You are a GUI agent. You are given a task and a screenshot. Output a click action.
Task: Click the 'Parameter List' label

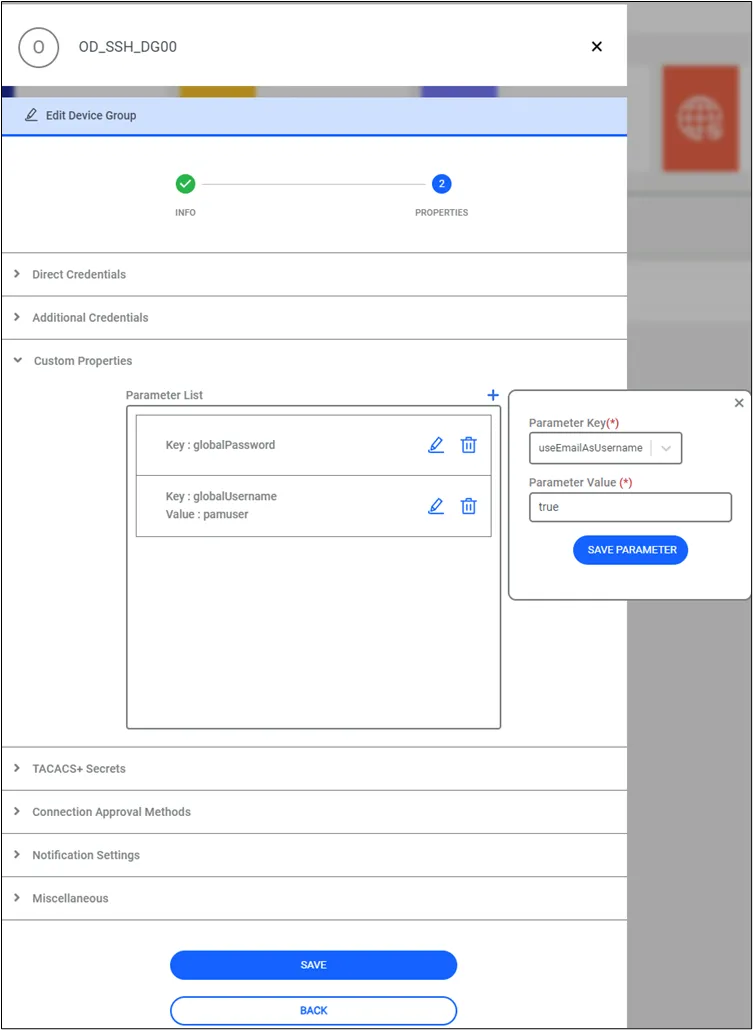coord(164,395)
